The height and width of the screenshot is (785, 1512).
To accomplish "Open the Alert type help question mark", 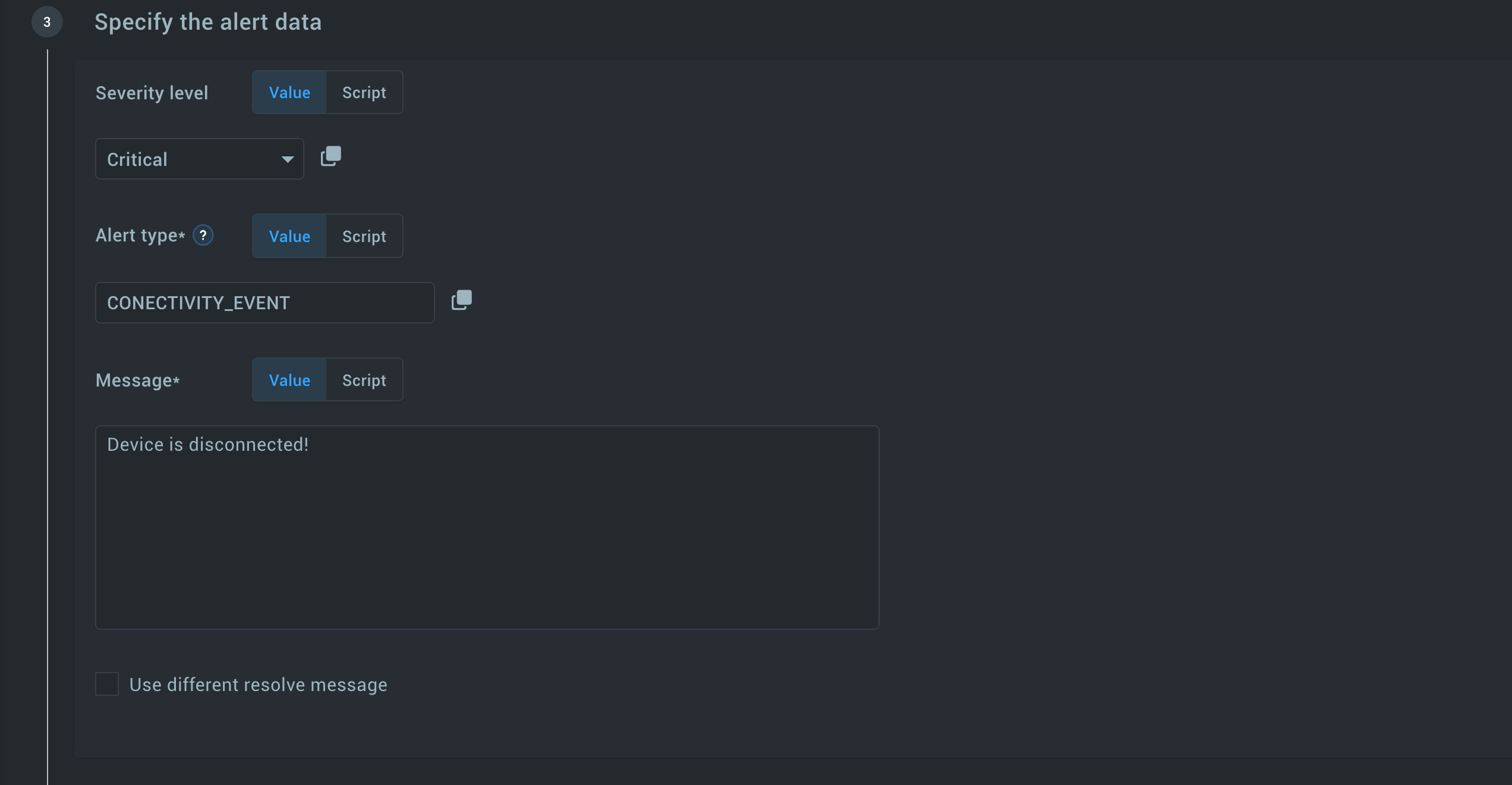I will [x=203, y=235].
